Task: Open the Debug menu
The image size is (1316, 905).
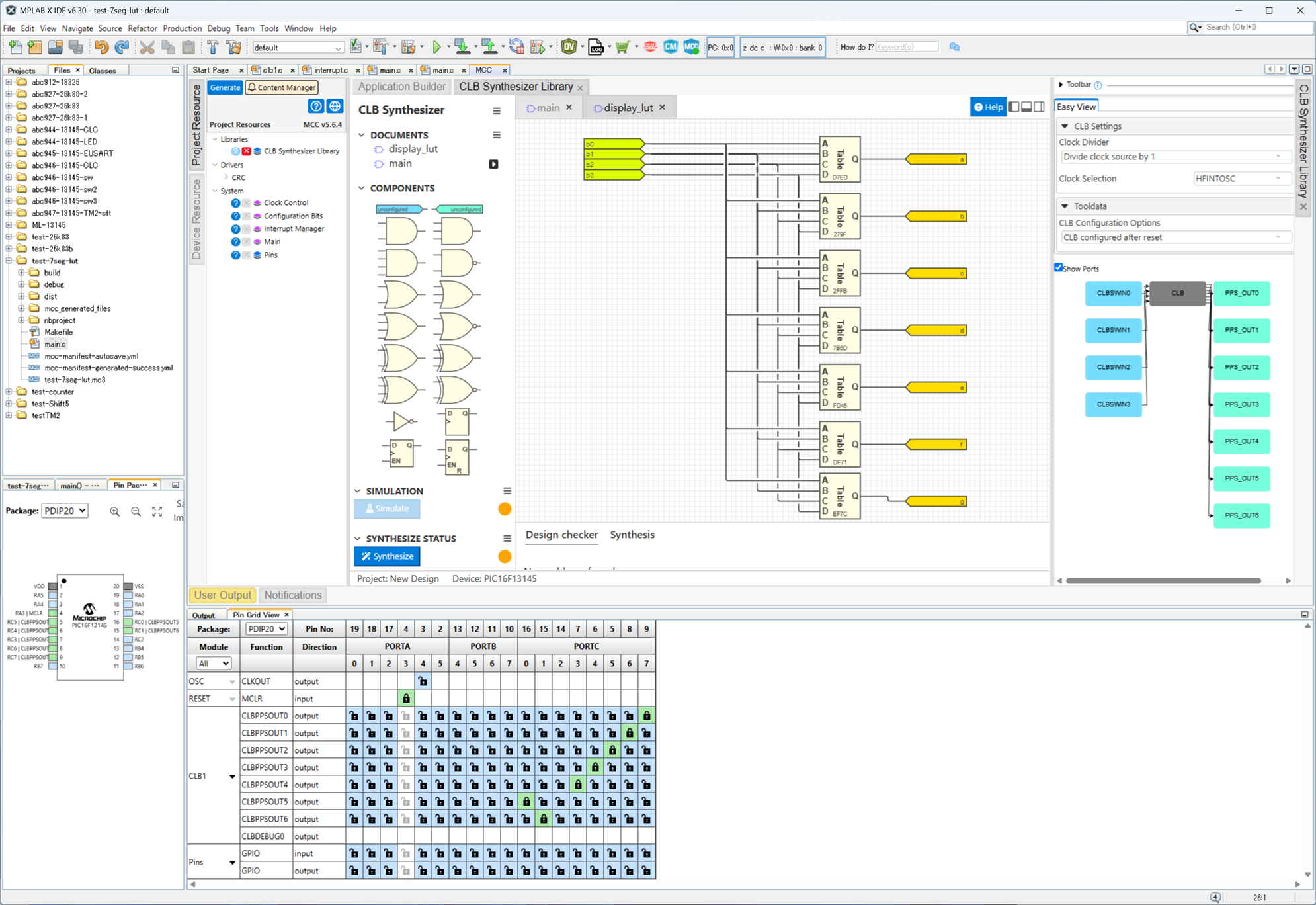Action: click(x=218, y=28)
